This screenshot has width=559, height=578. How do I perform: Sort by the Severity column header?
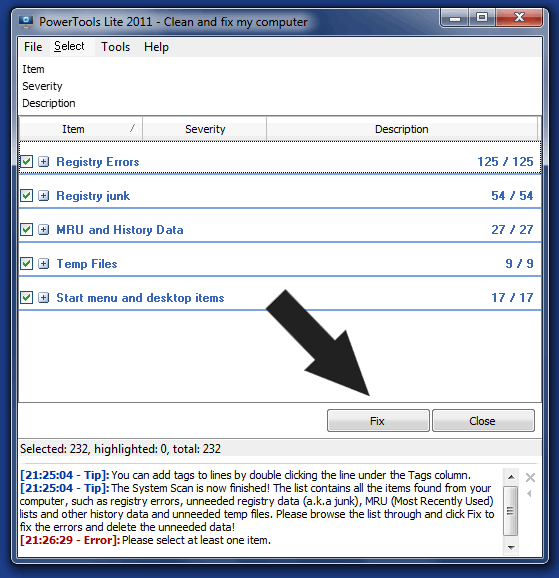pos(205,129)
